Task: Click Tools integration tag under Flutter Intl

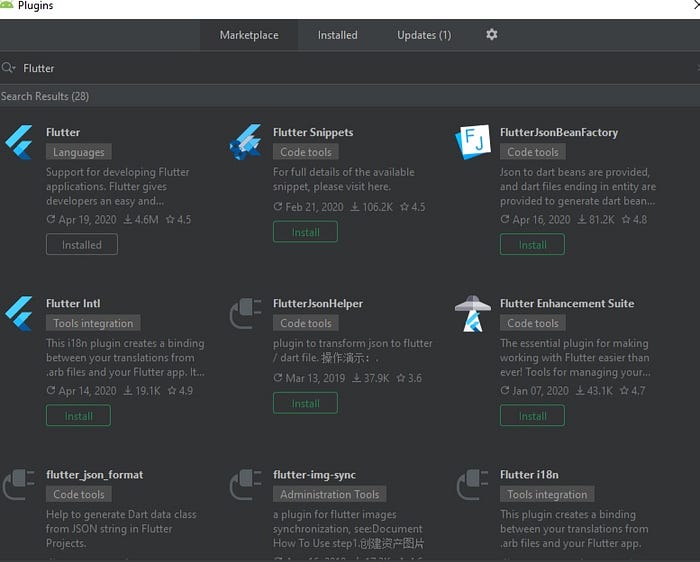Action: click(93, 323)
